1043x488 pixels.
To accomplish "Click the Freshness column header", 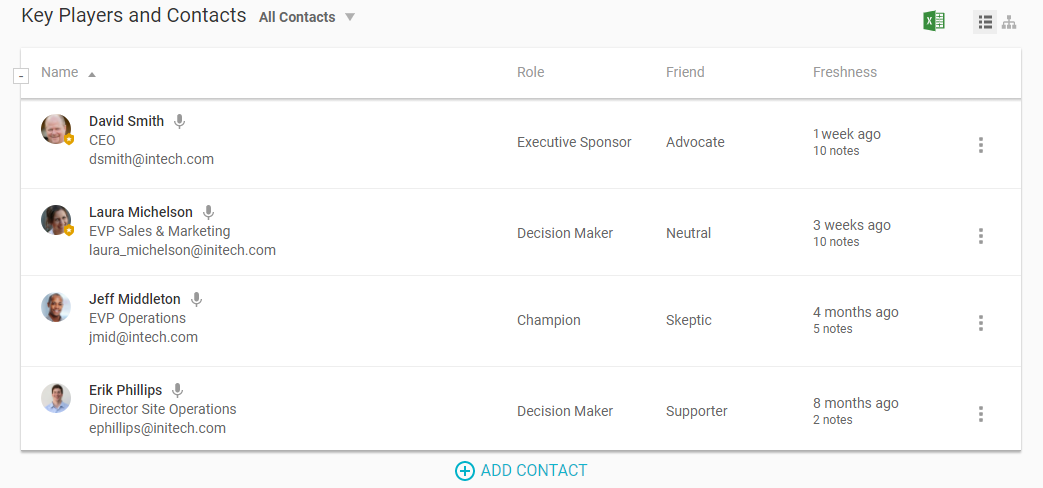I will point(844,72).
